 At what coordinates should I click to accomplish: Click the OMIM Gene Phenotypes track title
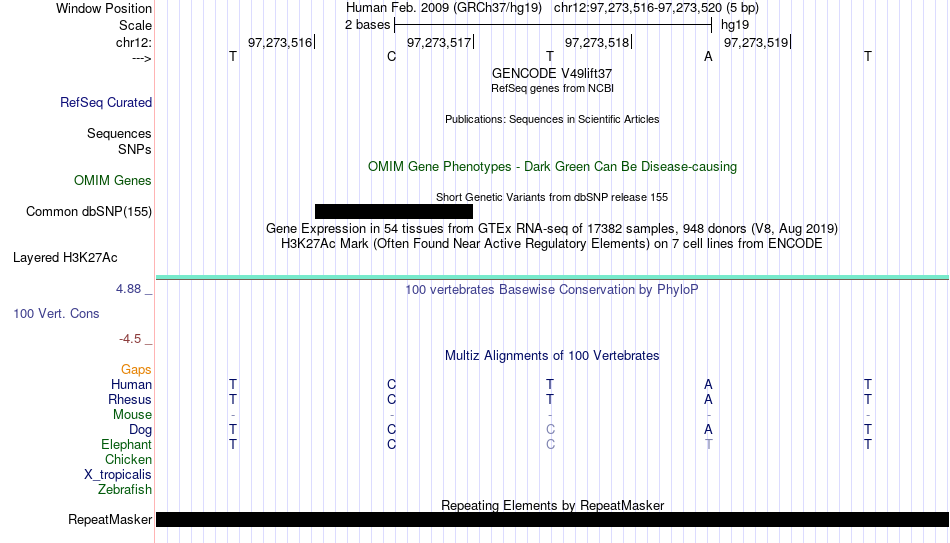pos(552,167)
